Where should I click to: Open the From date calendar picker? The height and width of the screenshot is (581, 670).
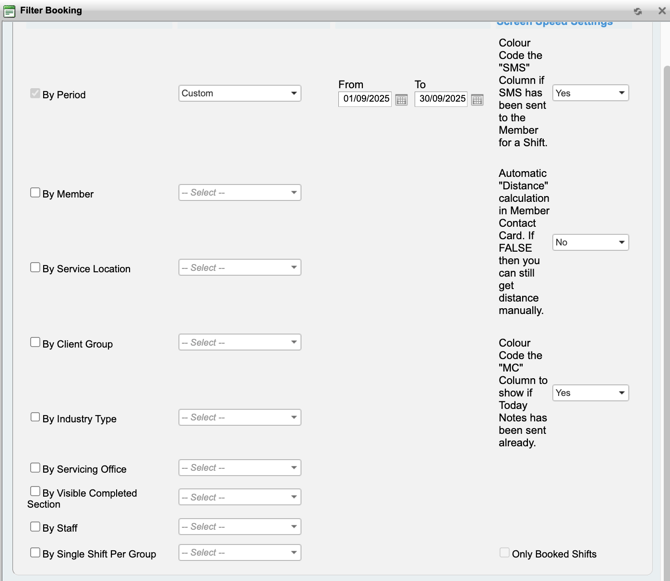(401, 100)
